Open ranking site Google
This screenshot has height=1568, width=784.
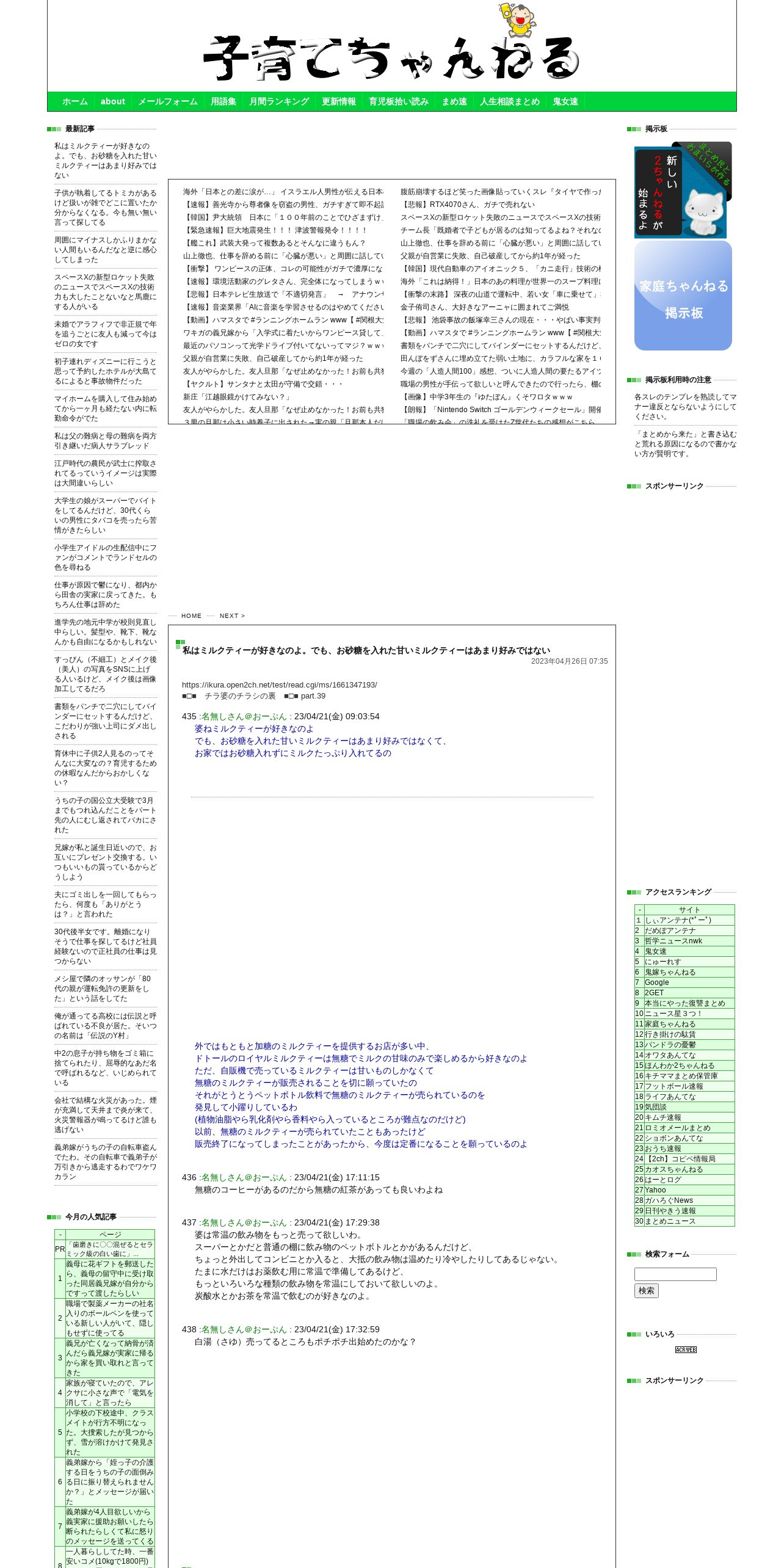(x=657, y=982)
